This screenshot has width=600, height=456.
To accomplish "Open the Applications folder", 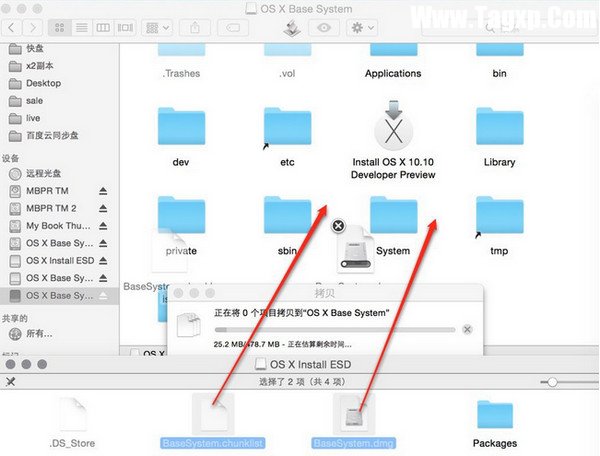I will [x=393, y=61].
